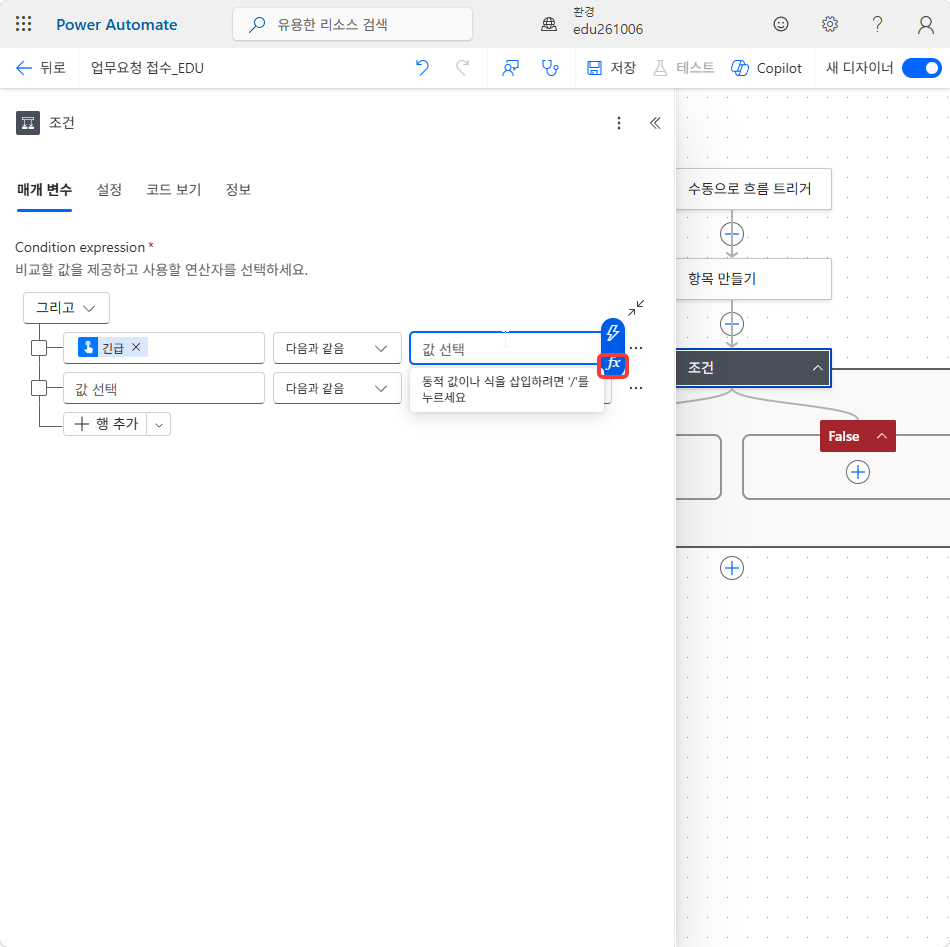950x947 pixels.
Task: Open the environment picker edu261006
Action: tap(593, 22)
